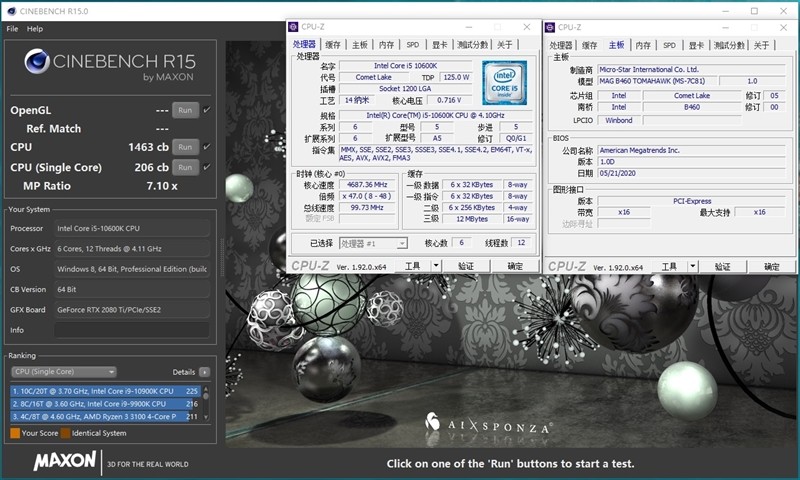Screen dimensions: 800x480
Task: Click 验证 button in left CPU-Z
Action: 466,266
